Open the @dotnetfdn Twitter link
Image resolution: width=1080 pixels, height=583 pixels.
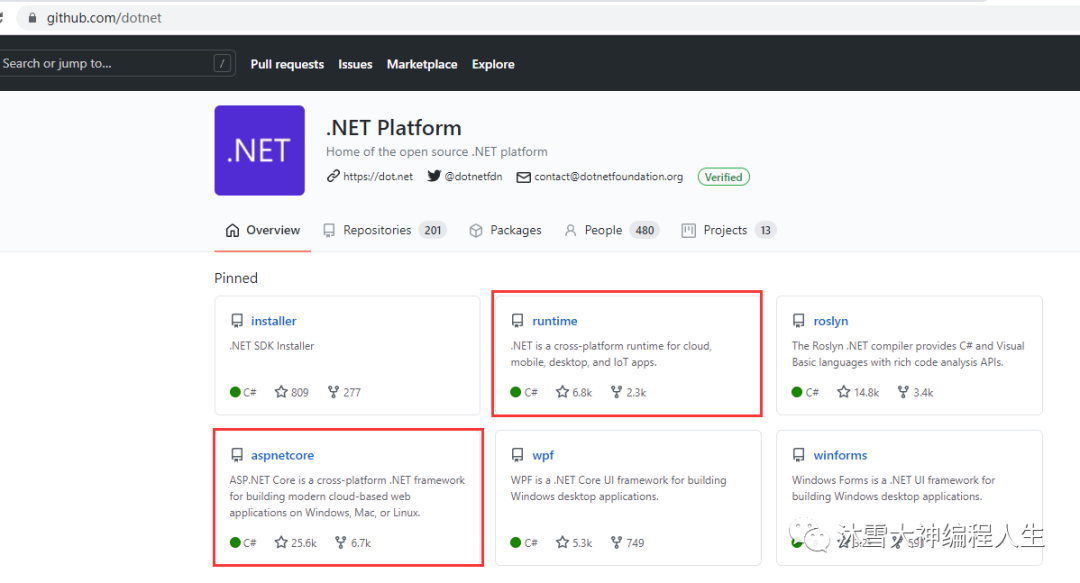coord(473,176)
